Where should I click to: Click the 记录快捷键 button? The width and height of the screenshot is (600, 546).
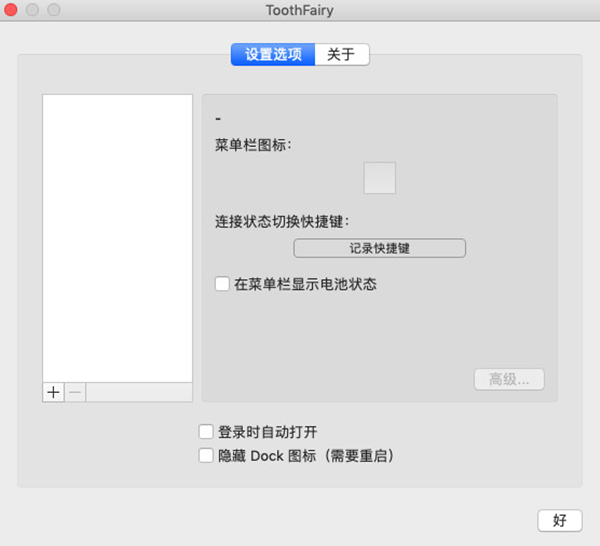[x=380, y=248]
